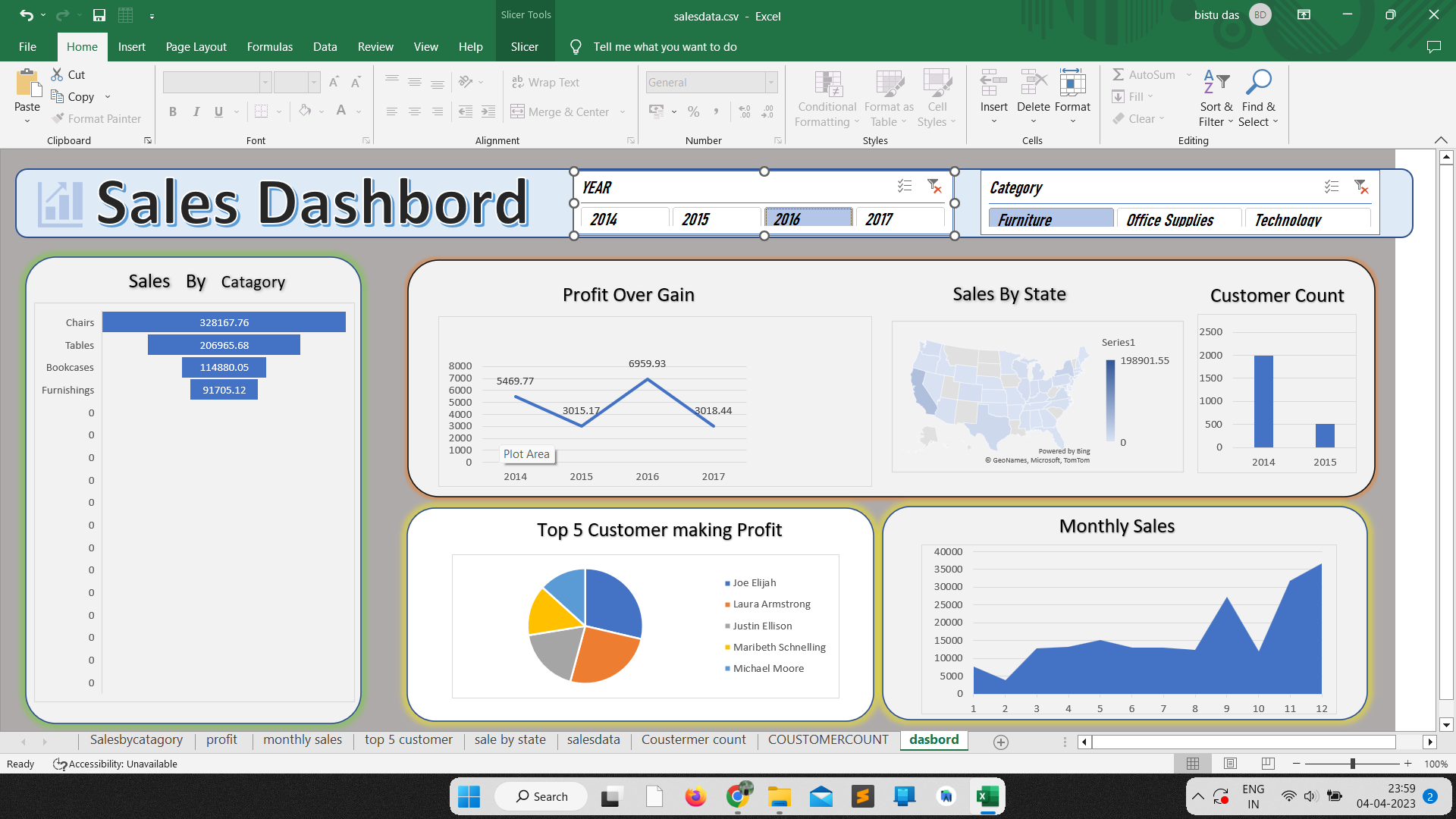
Task: Select 2014 in YEAR slicer
Action: point(625,218)
